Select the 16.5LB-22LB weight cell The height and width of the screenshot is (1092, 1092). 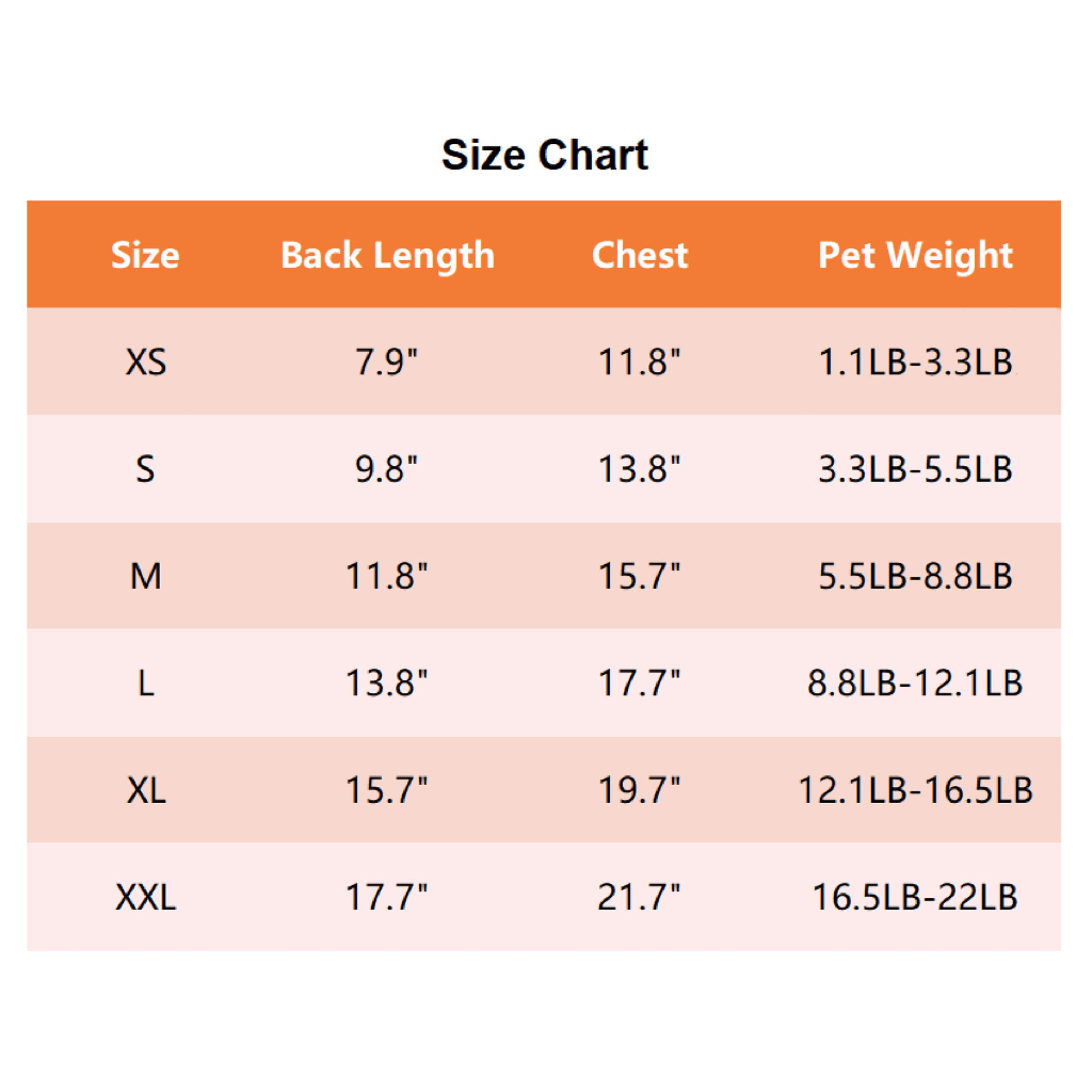click(x=915, y=897)
